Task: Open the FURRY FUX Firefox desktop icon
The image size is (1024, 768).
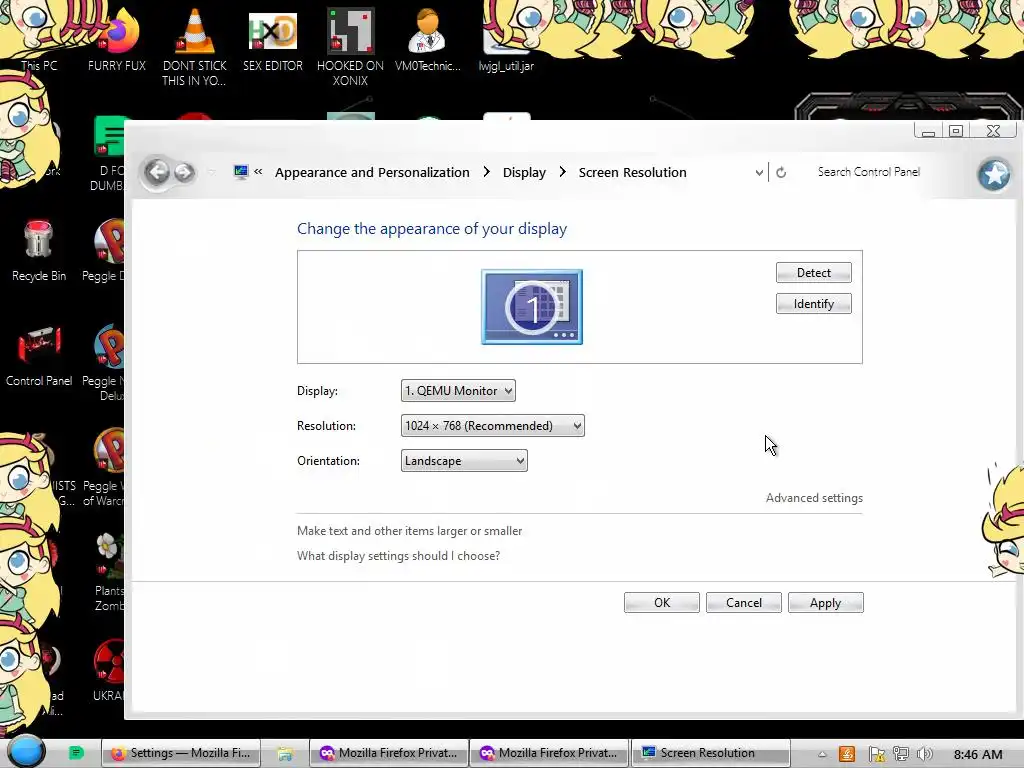Action: 117,39
